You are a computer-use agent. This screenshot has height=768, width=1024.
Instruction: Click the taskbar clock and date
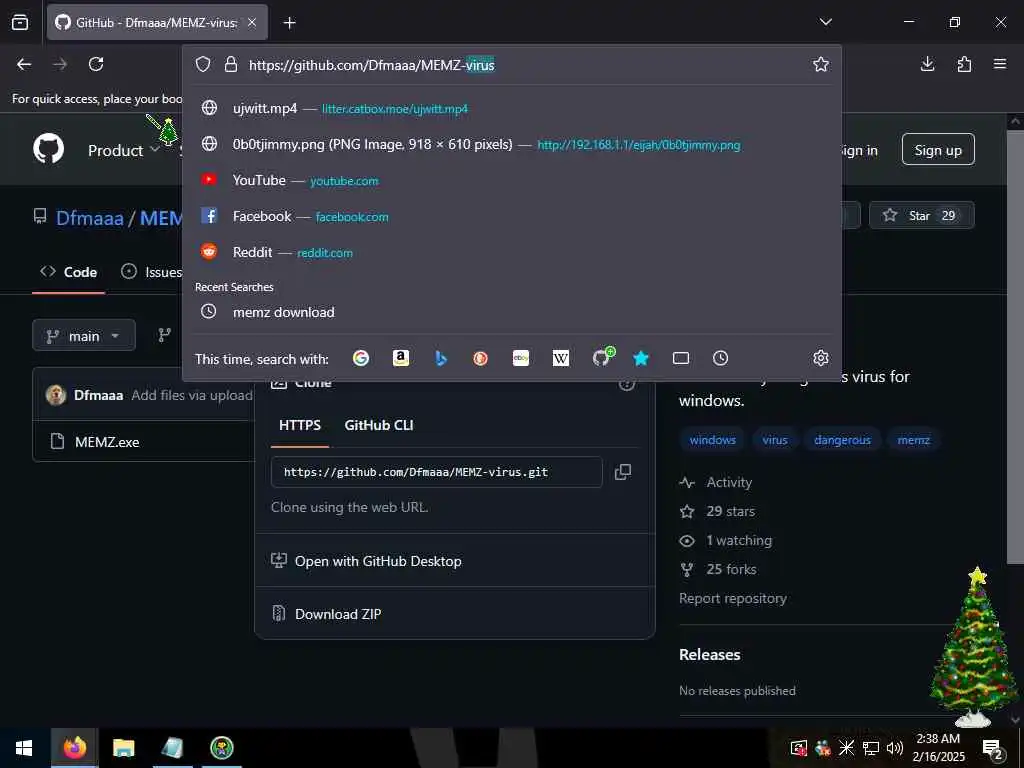(938, 748)
